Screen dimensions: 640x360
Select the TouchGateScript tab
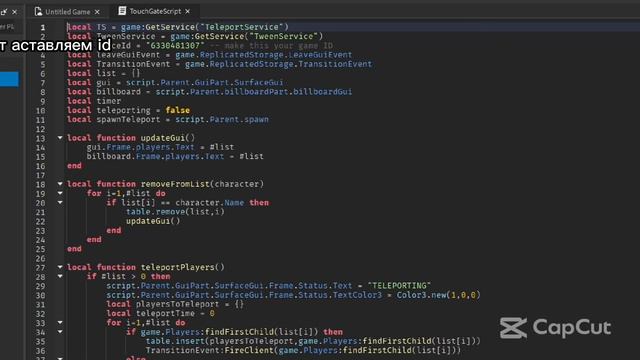tap(155, 11)
